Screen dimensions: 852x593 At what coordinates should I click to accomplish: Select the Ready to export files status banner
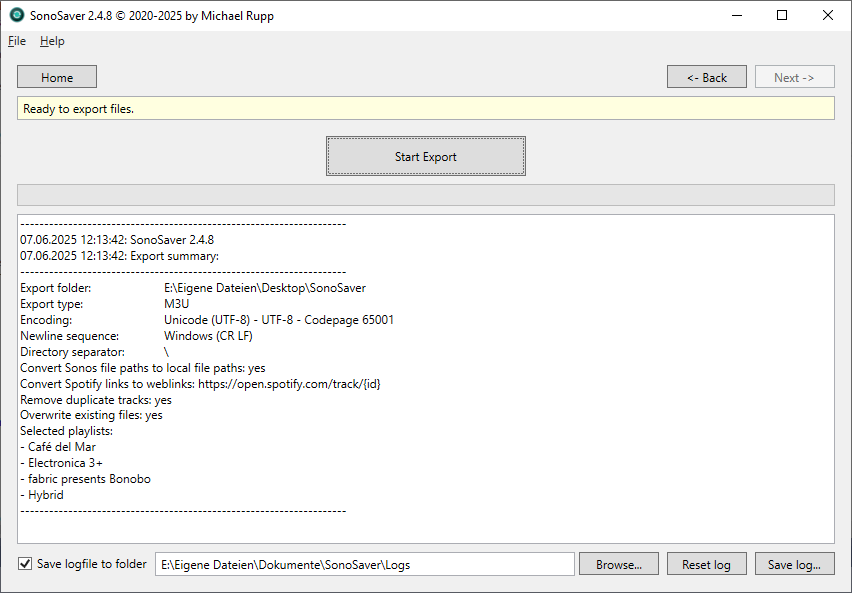coord(425,108)
